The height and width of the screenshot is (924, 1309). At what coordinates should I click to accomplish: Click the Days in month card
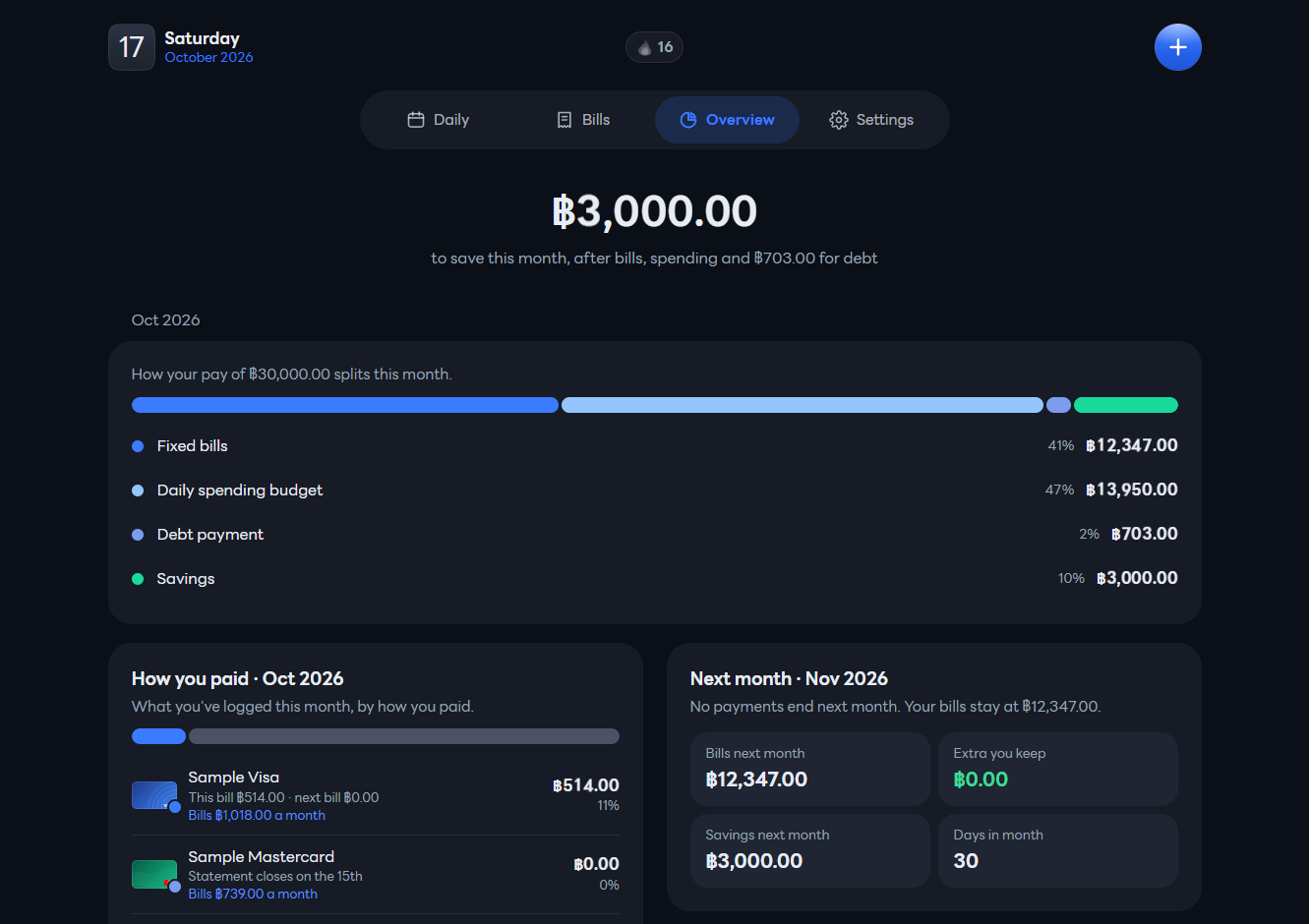coord(1058,850)
